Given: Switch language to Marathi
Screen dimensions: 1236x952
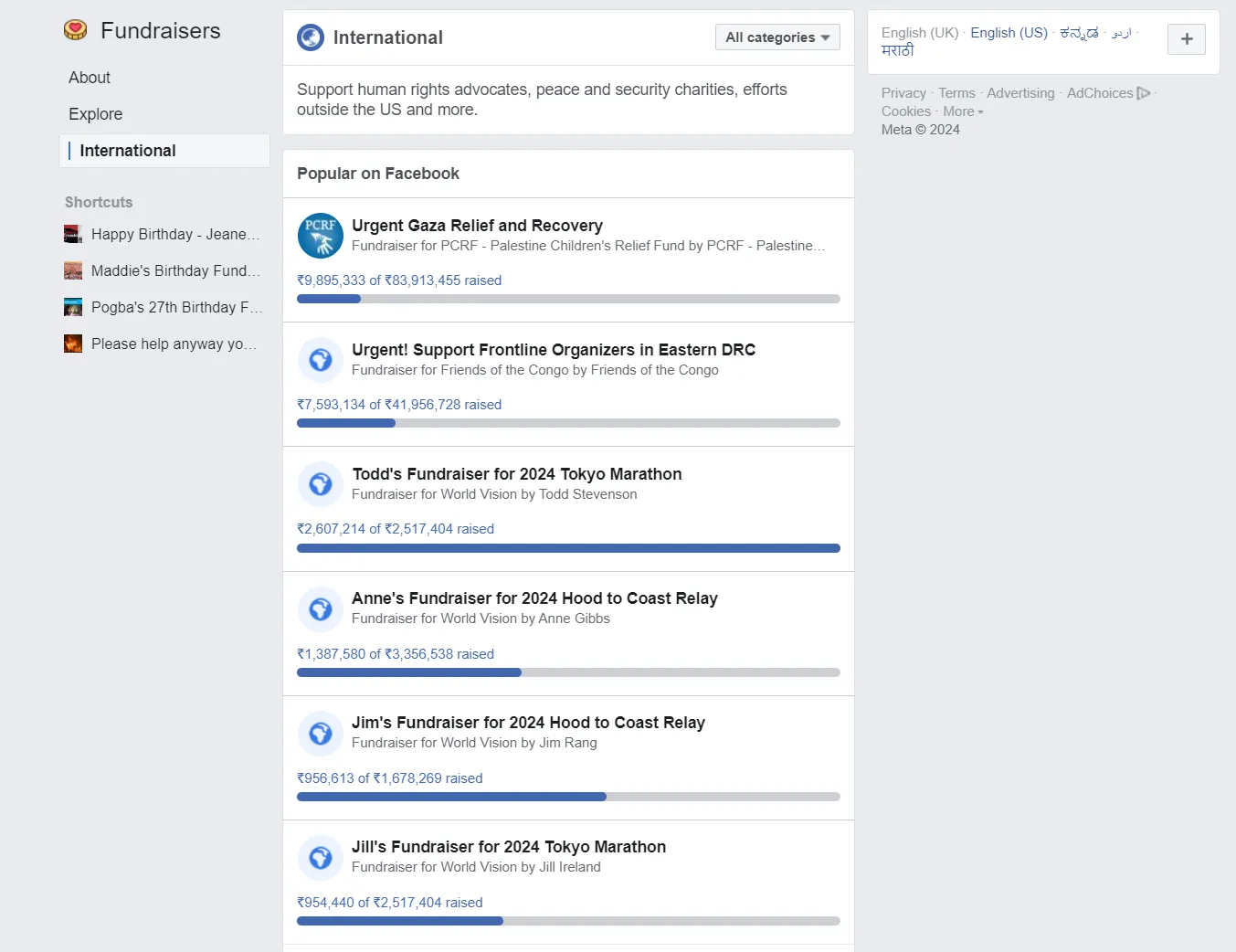Looking at the screenshot, I should tap(897, 51).
